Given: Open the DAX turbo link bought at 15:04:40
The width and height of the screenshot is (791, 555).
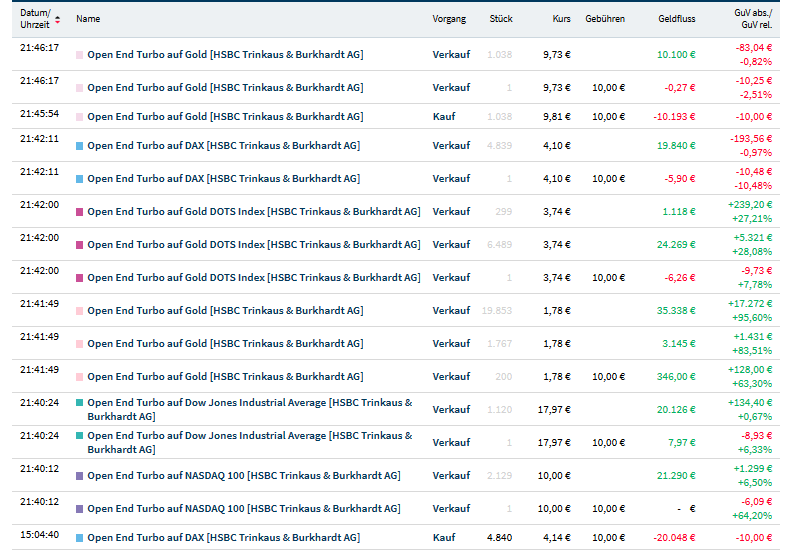Looking at the screenshot, I should [x=223, y=538].
